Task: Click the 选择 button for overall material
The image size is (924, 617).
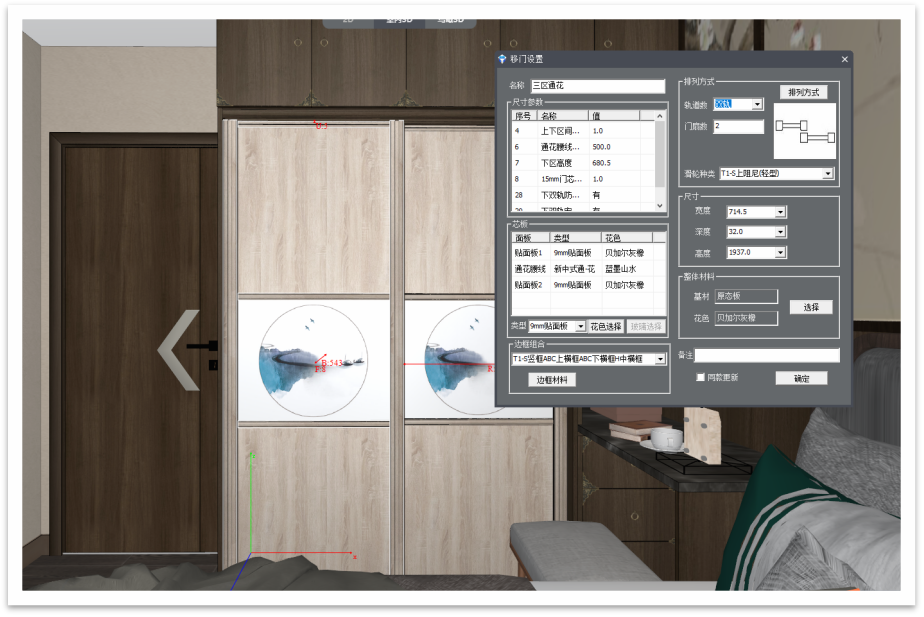Action: pos(811,307)
